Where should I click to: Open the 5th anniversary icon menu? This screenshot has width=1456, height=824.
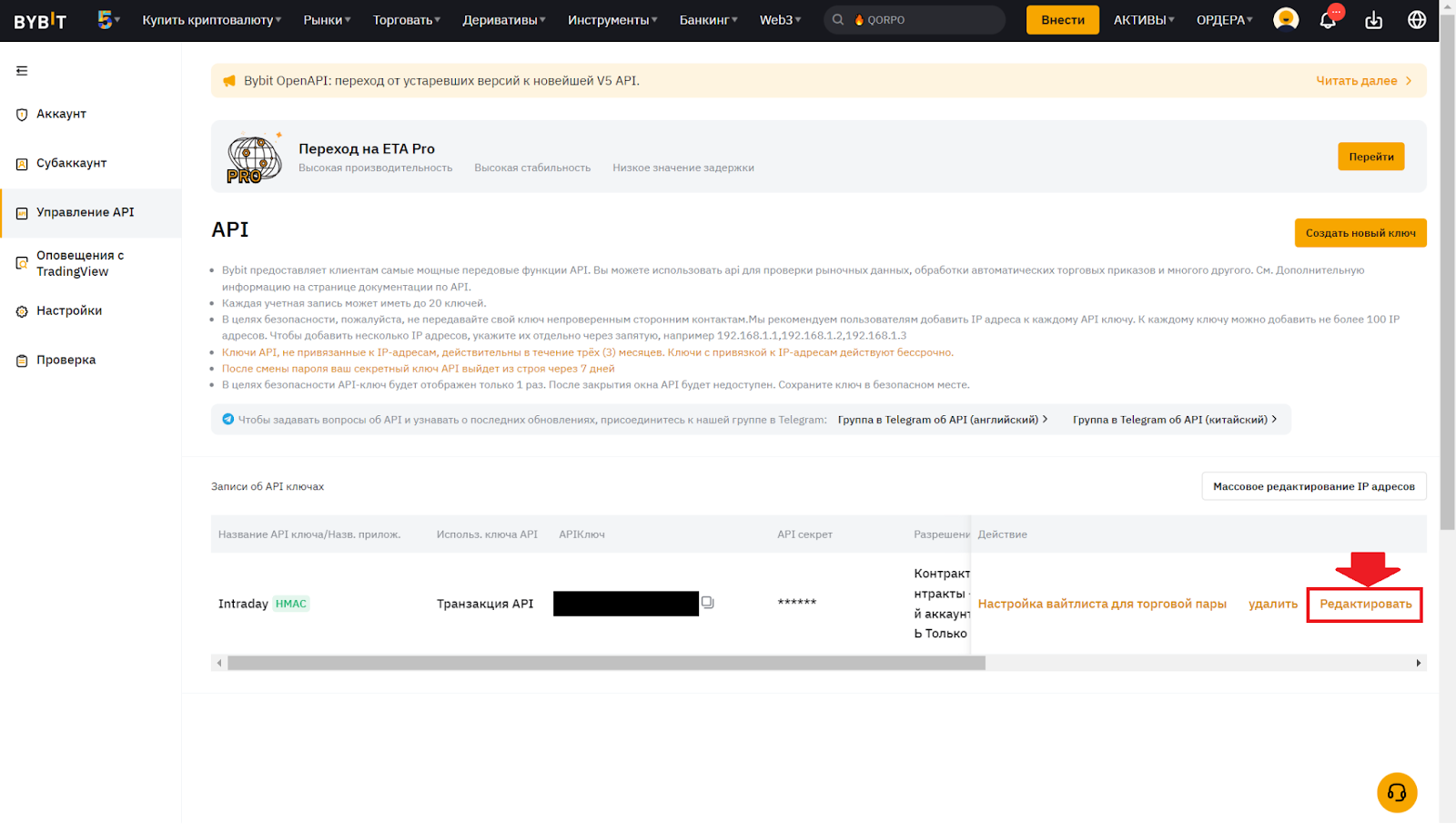[108, 19]
